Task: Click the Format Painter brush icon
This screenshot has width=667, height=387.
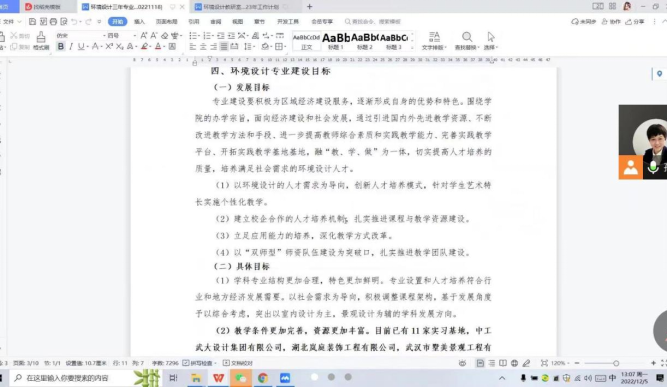Action: coord(41,40)
